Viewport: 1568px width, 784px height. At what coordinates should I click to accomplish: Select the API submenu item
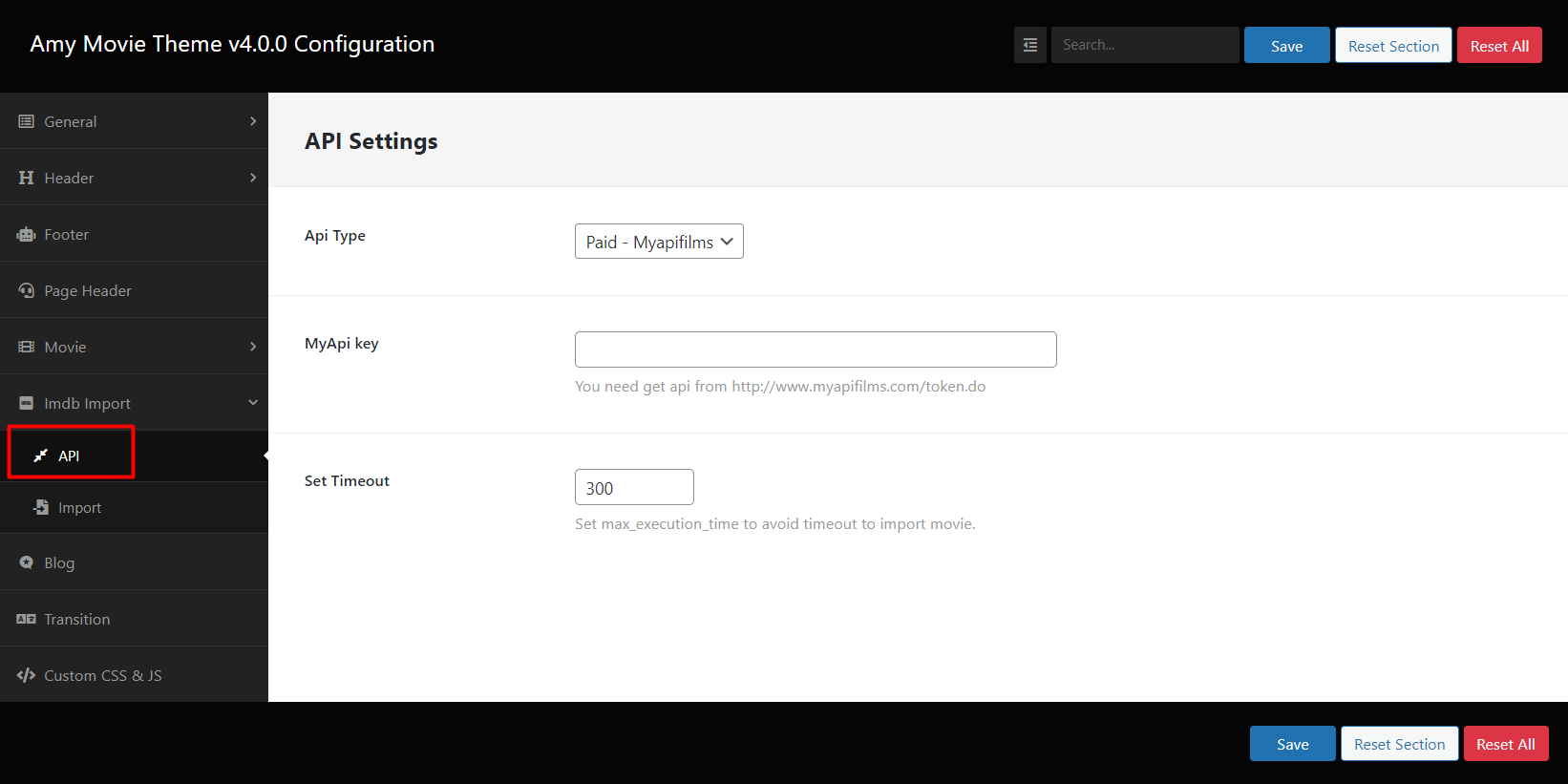(134, 456)
